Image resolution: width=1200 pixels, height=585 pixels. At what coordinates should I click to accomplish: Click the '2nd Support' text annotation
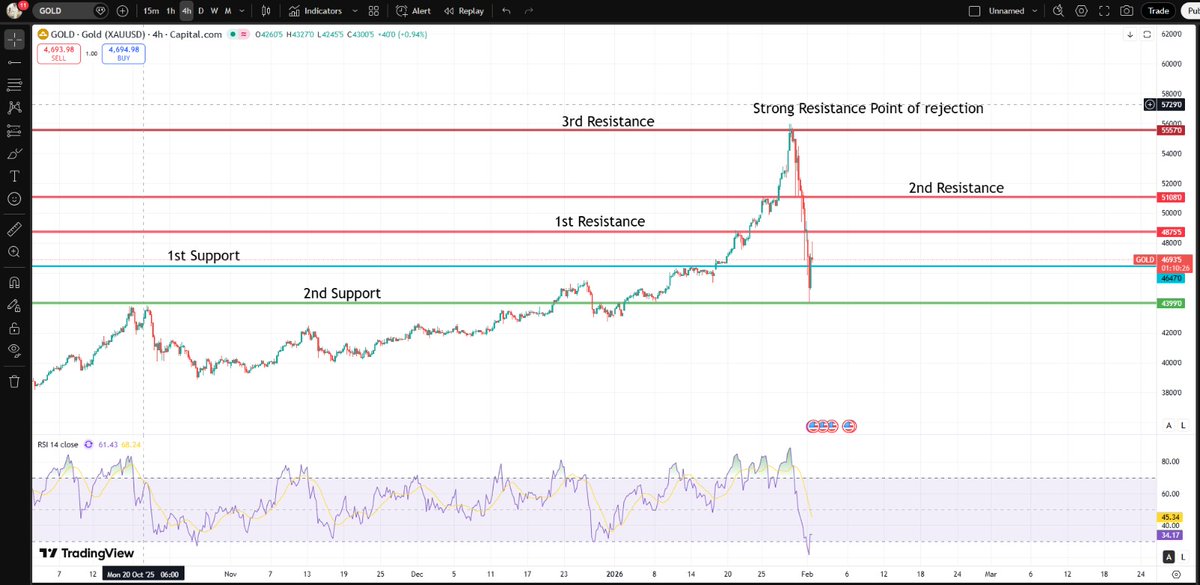click(x=342, y=294)
